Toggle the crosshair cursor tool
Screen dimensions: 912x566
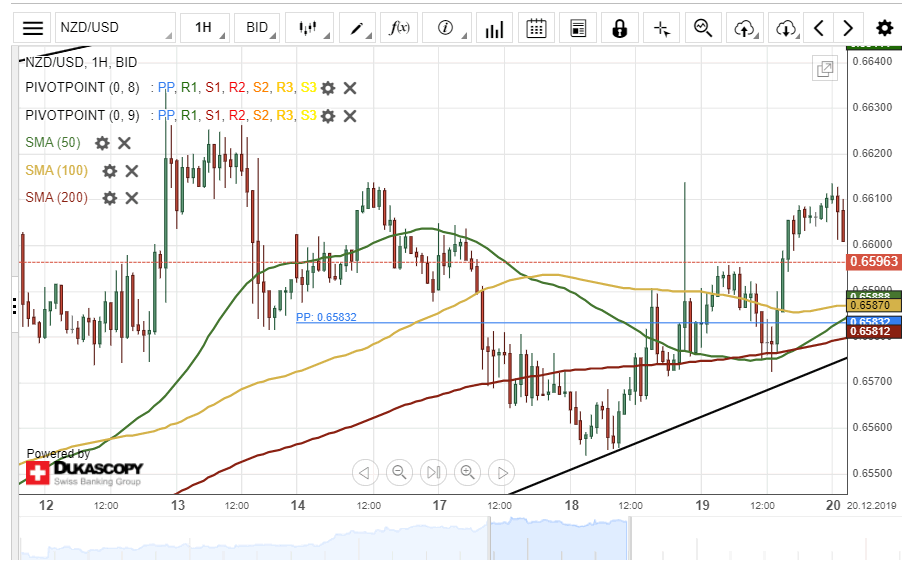661,28
